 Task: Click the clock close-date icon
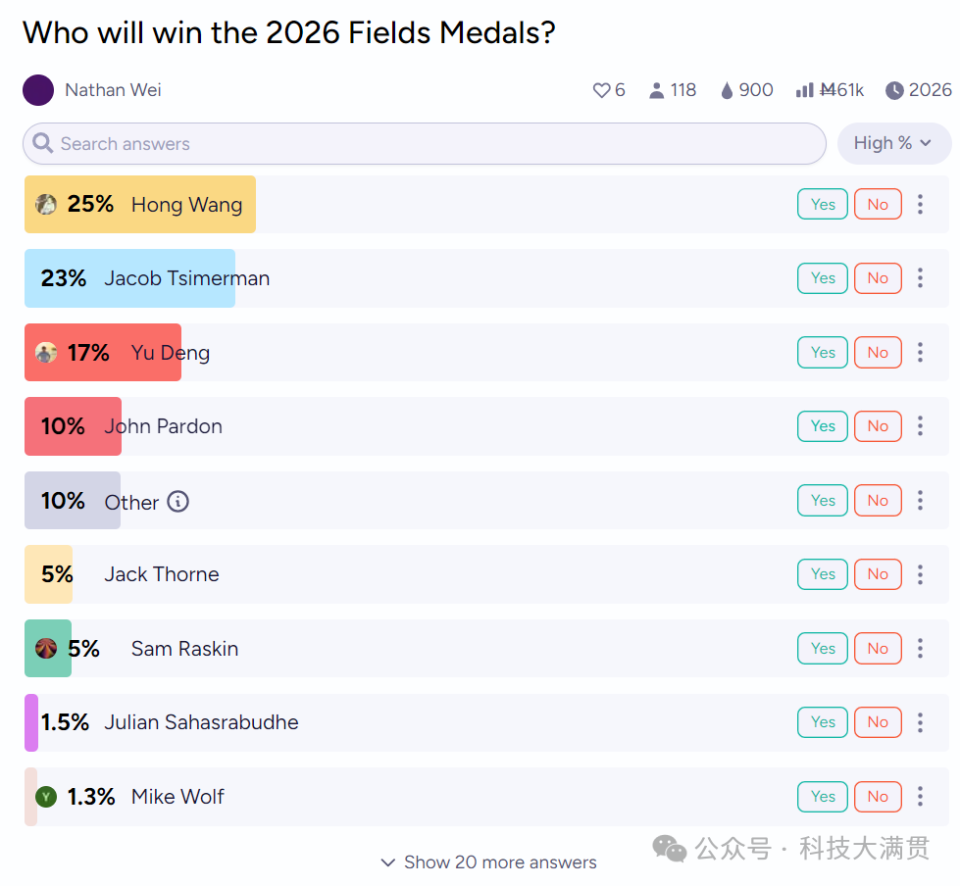click(x=894, y=91)
